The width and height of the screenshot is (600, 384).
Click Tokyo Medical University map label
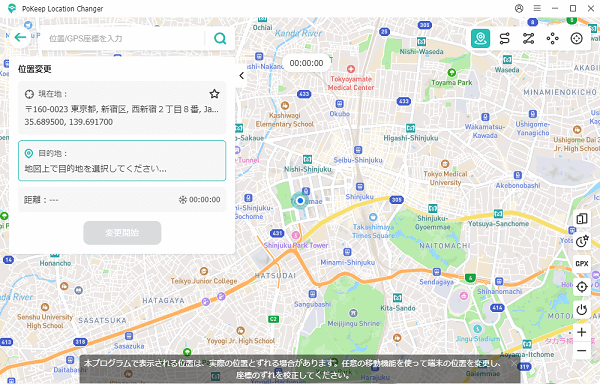(x=445, y=178)
